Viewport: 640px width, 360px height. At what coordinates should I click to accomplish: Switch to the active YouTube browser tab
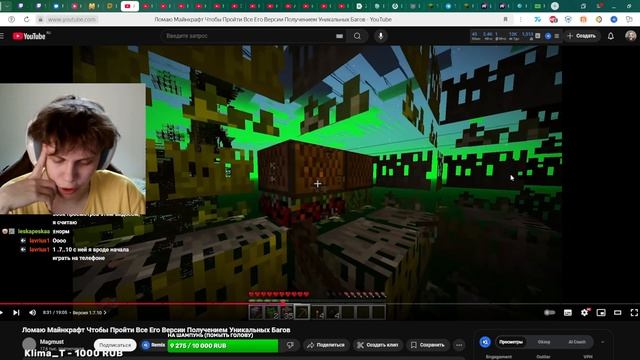coord(130,6)
